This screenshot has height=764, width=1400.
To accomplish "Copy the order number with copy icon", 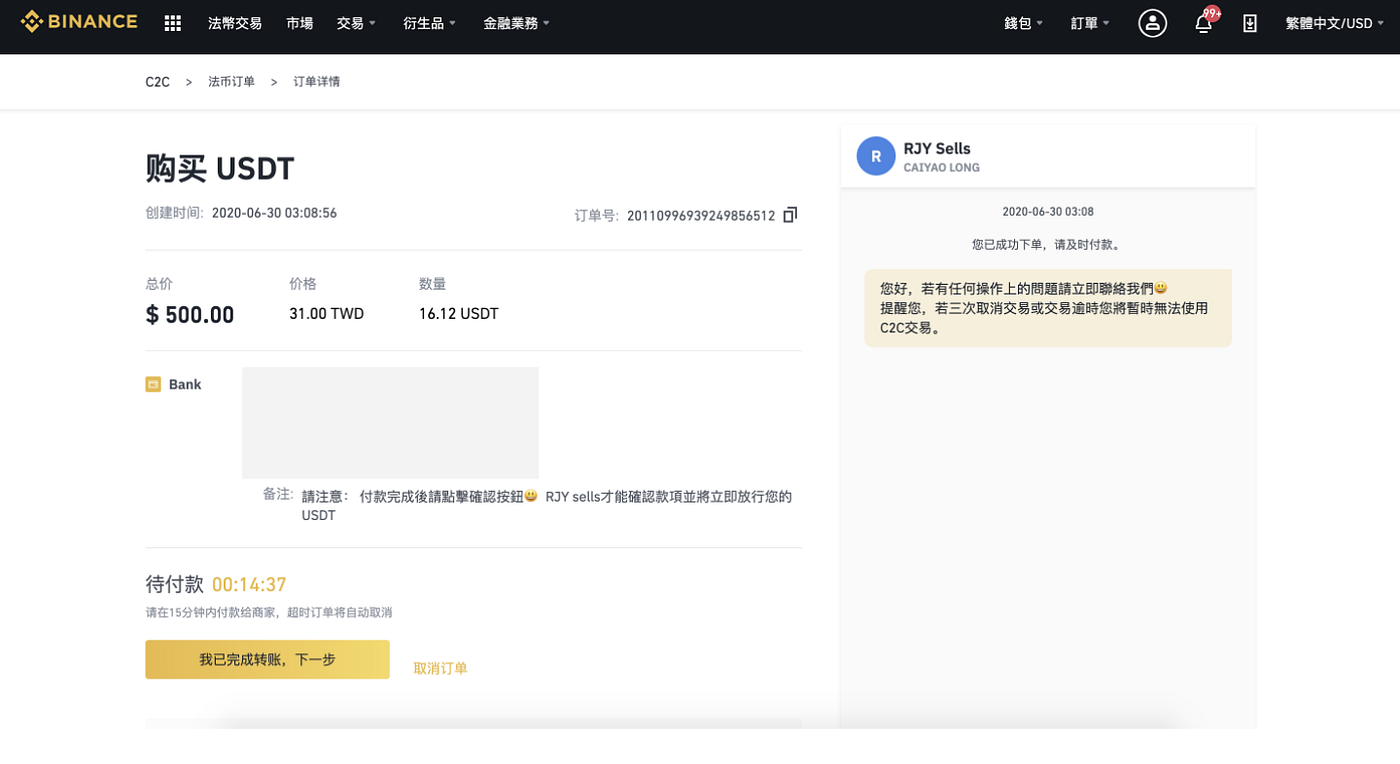I will click(x=790, y=215).
